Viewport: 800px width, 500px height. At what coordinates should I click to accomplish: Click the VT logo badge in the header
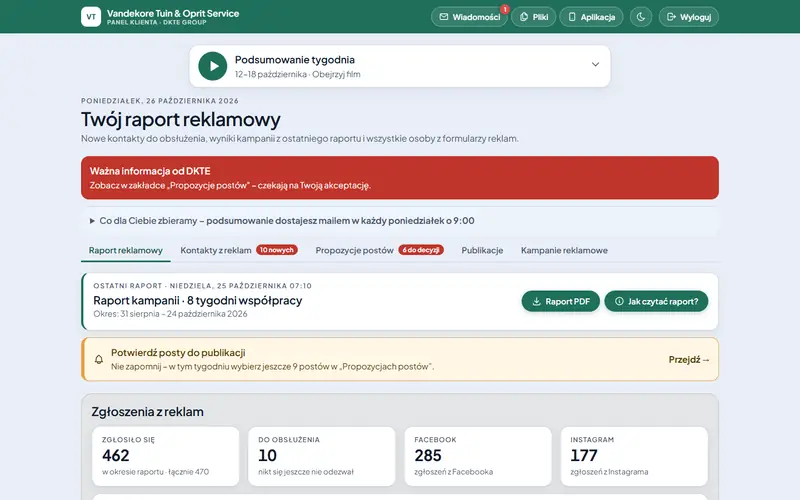pos(91,17)
